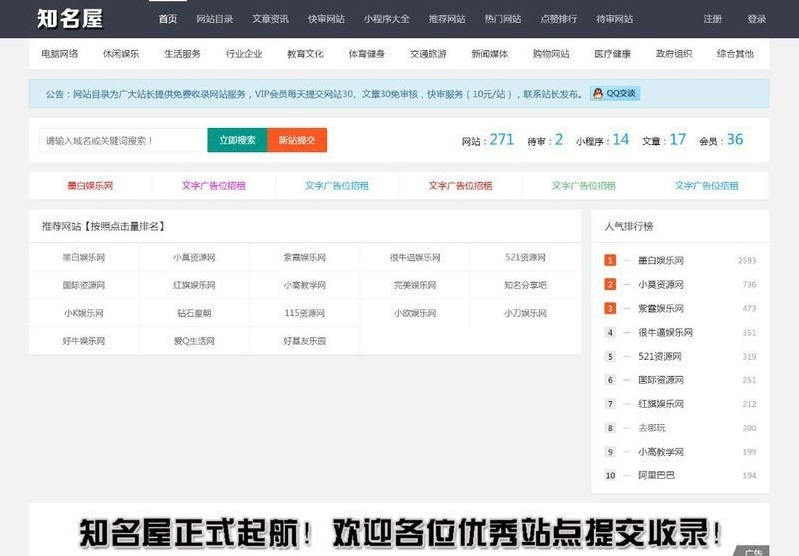
Task: Focus the domain or keyword search field
Action: tap(122, 141)
